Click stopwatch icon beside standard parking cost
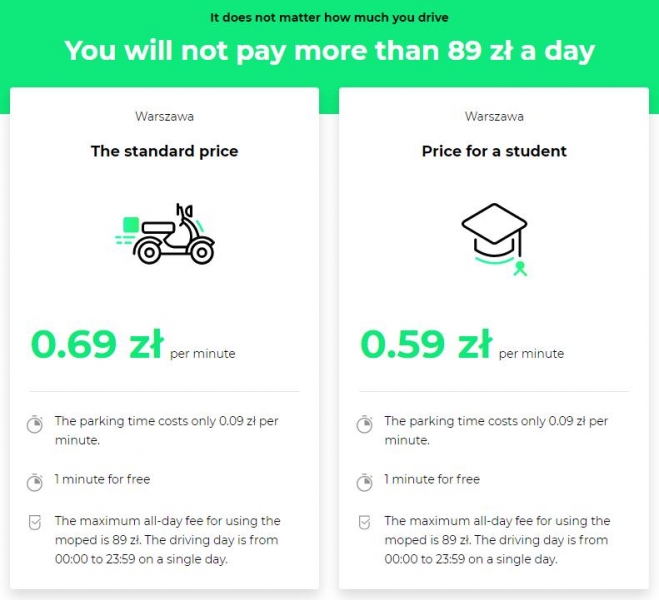Image resolution: width=659 pixels, height=600 pixels. click(x=35, y=424)
